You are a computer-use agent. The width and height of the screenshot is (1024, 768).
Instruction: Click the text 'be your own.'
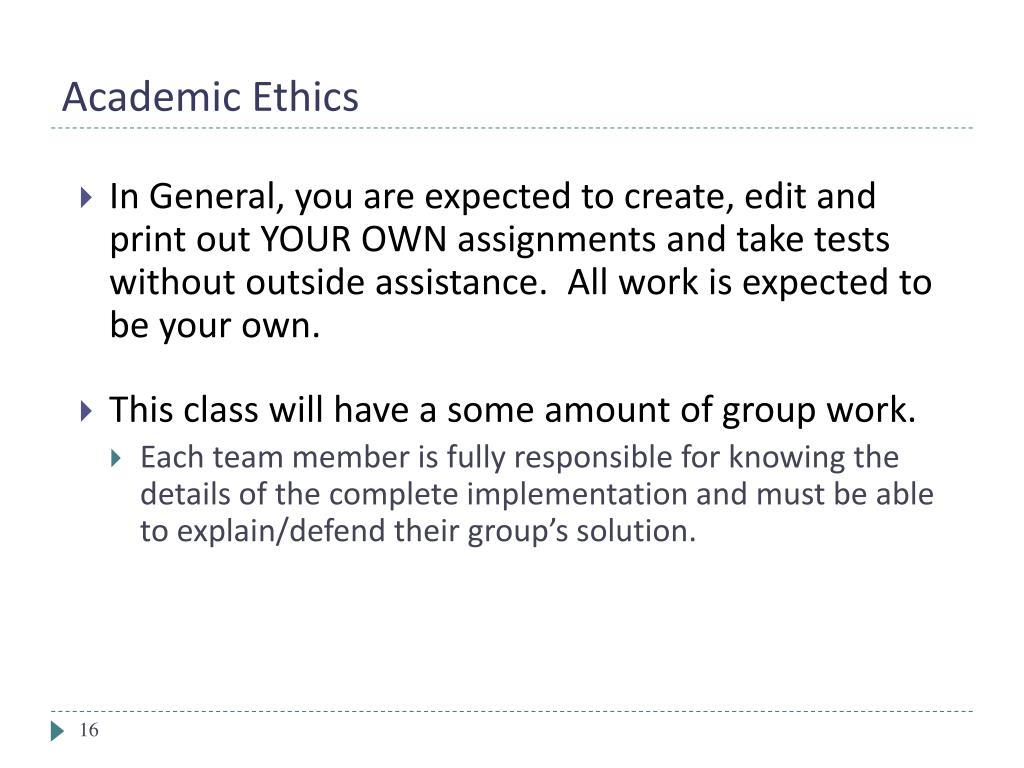click(x=215, y=325)
